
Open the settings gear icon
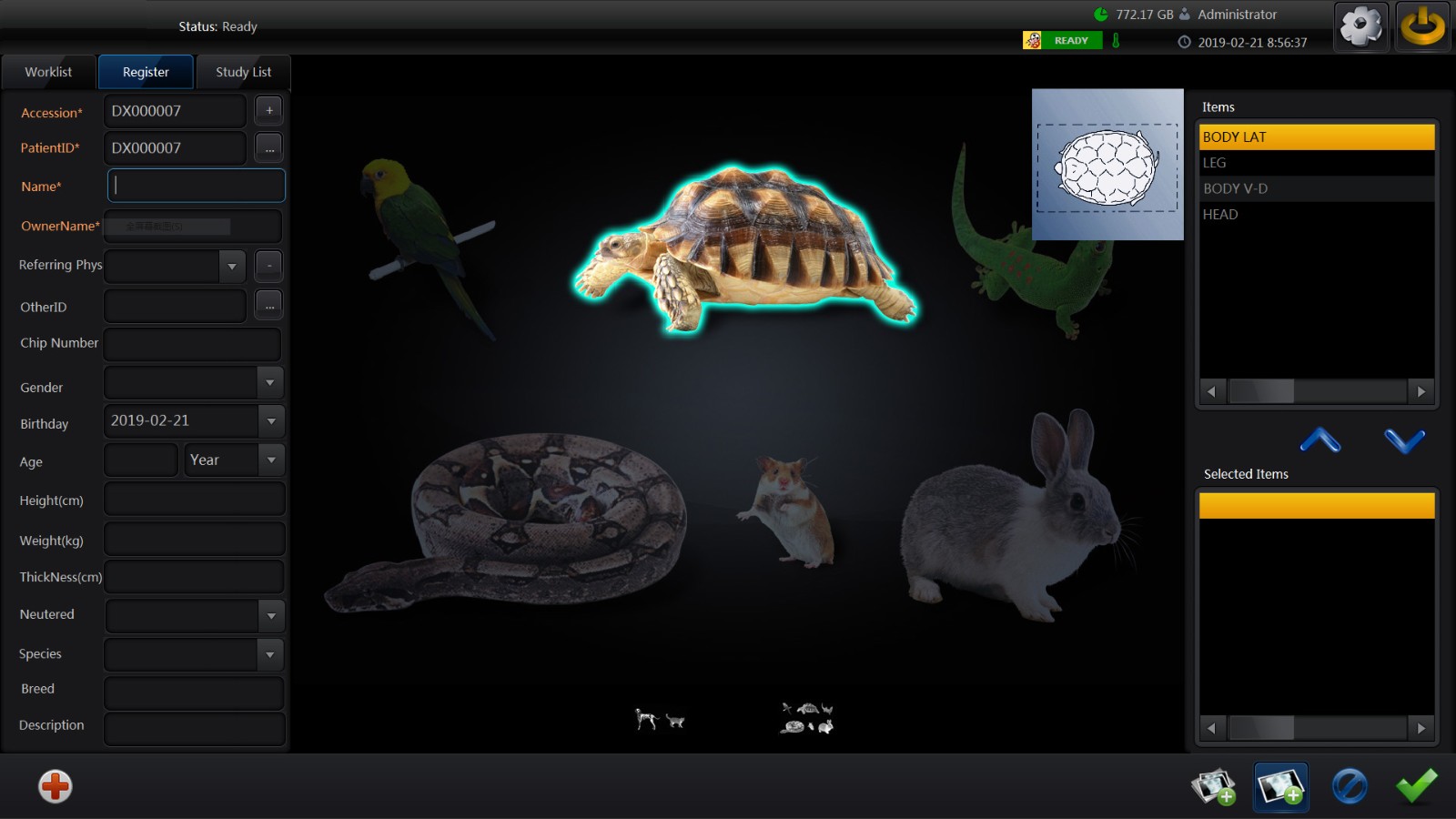(x=1360, y=27)
